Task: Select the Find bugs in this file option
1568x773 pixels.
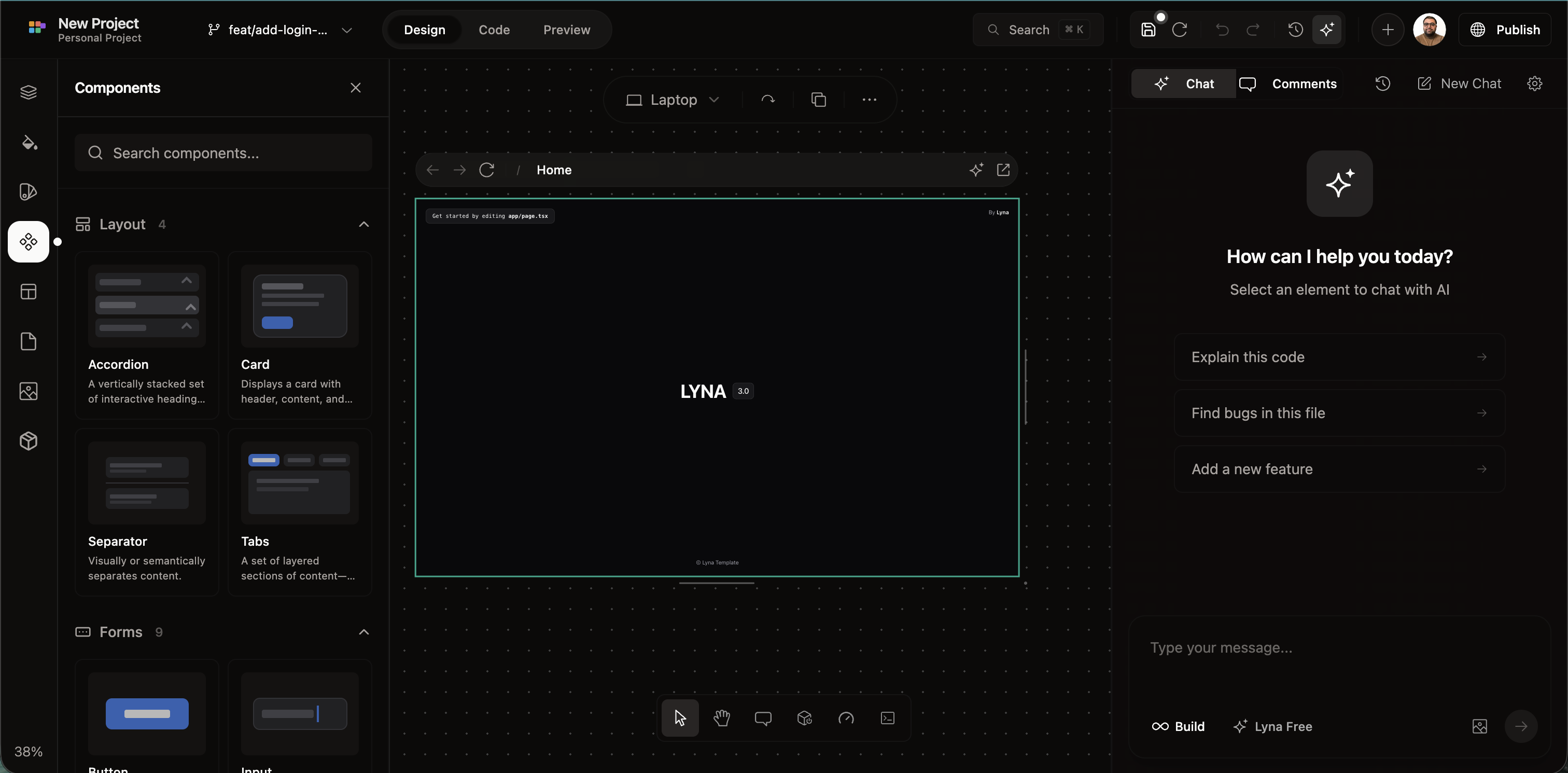Action: point(1338,412)
